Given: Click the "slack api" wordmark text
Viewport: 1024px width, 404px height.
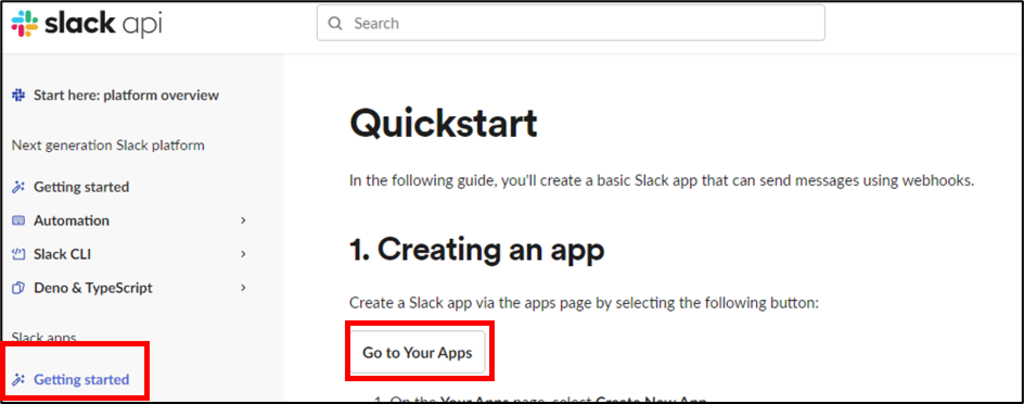Looking at the screenshot, I should tap(103, 23).
